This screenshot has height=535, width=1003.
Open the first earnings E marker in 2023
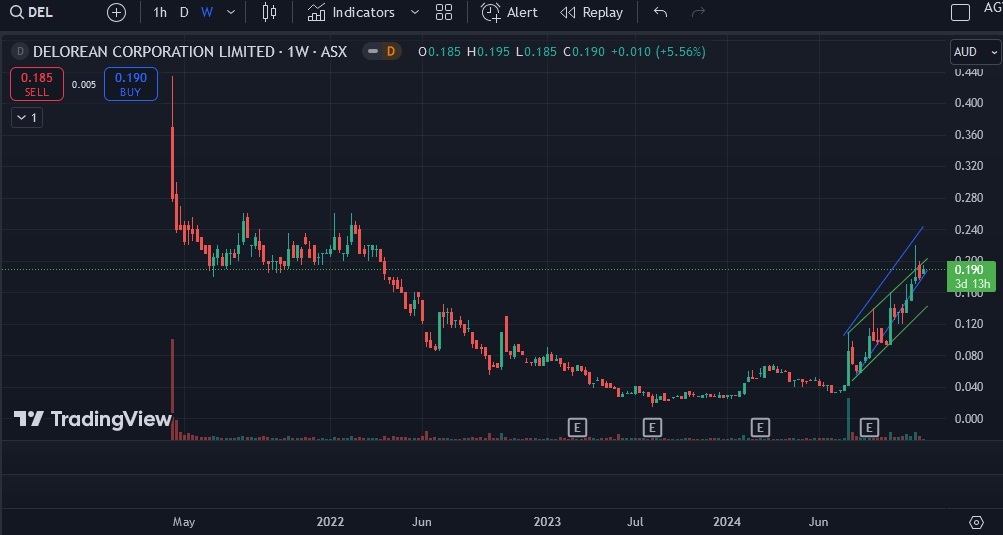(x=577, y=427)
